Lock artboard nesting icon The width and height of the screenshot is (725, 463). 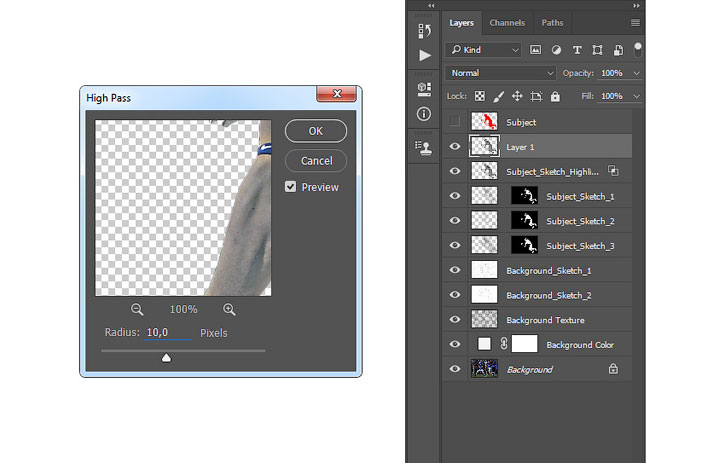[x=536, y=96]
